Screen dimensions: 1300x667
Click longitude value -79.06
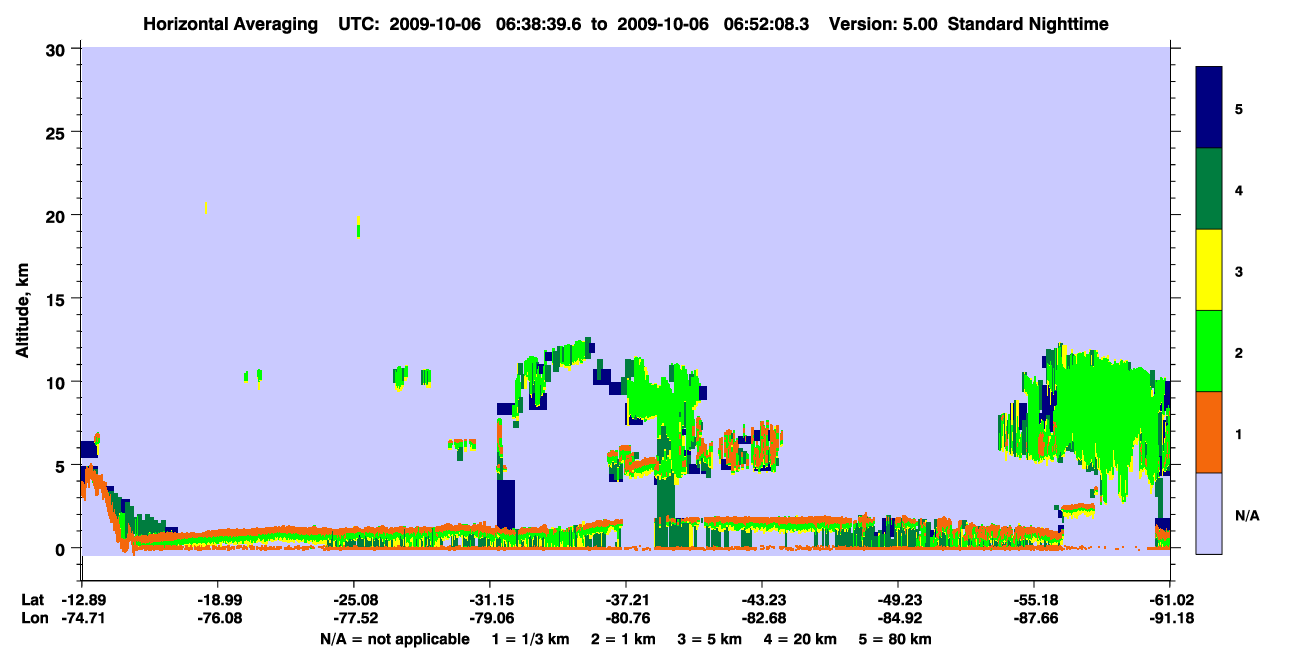(490, 619)
